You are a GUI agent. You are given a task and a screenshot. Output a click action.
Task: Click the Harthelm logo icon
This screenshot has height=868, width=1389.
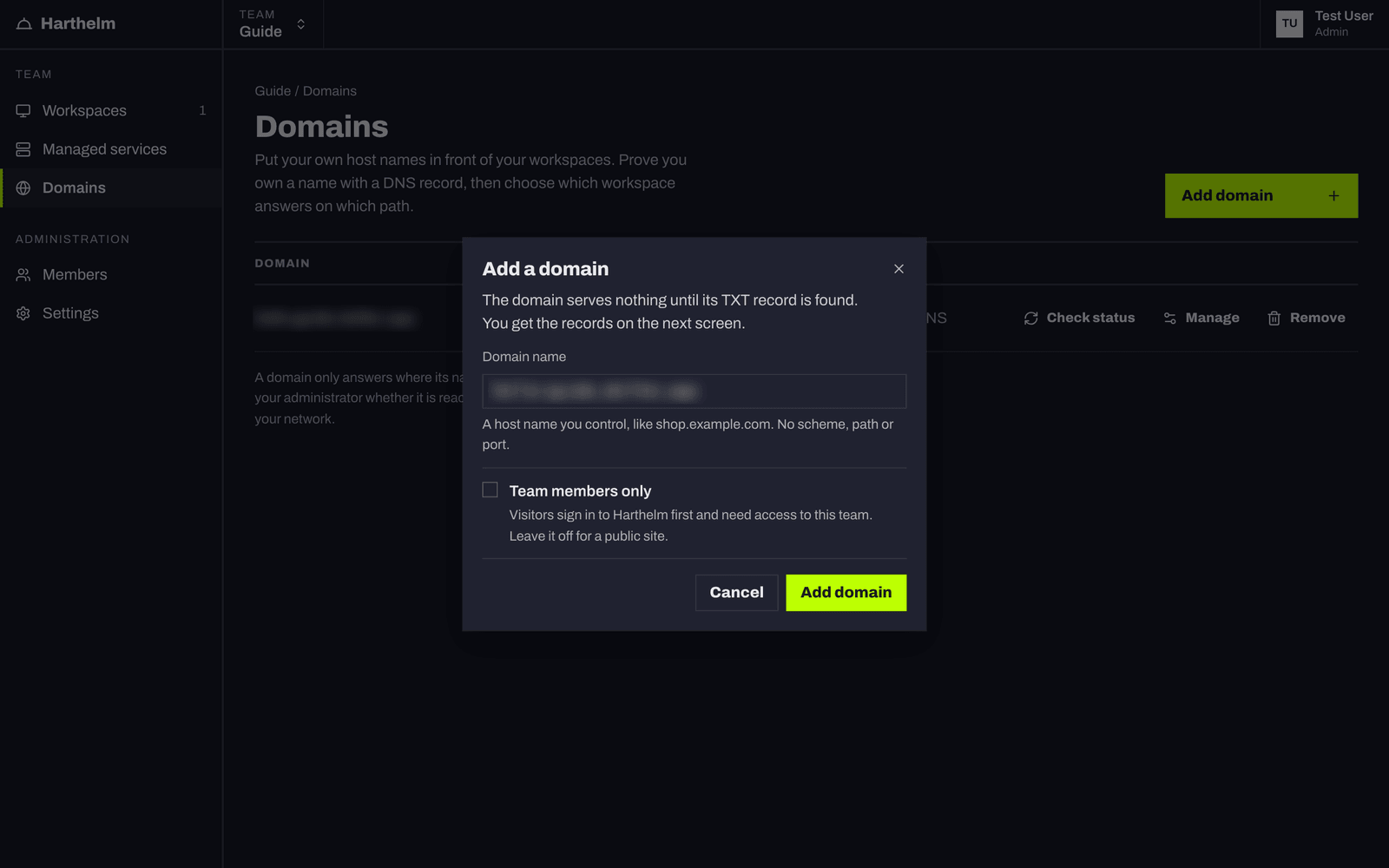[x=24, y=23]
